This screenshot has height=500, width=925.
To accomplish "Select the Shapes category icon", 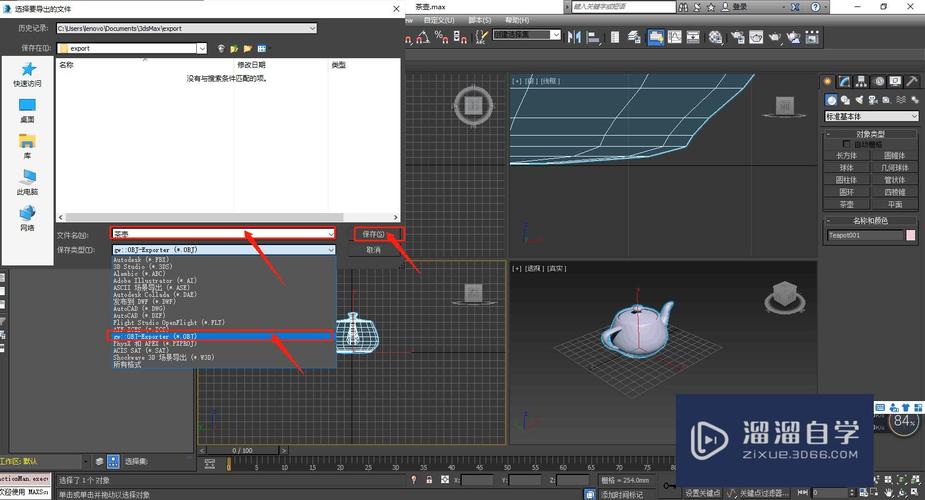I will tap(845, 100).
